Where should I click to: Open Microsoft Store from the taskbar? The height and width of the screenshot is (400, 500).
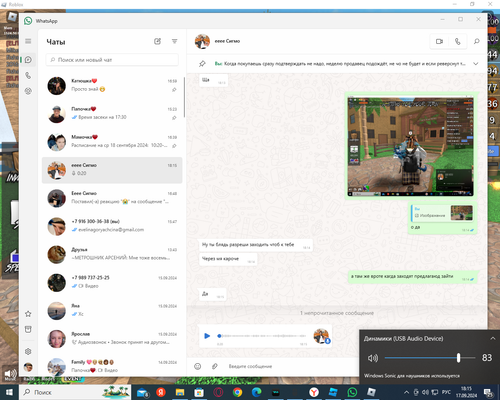pyautogui.click(x=199, y=392)
